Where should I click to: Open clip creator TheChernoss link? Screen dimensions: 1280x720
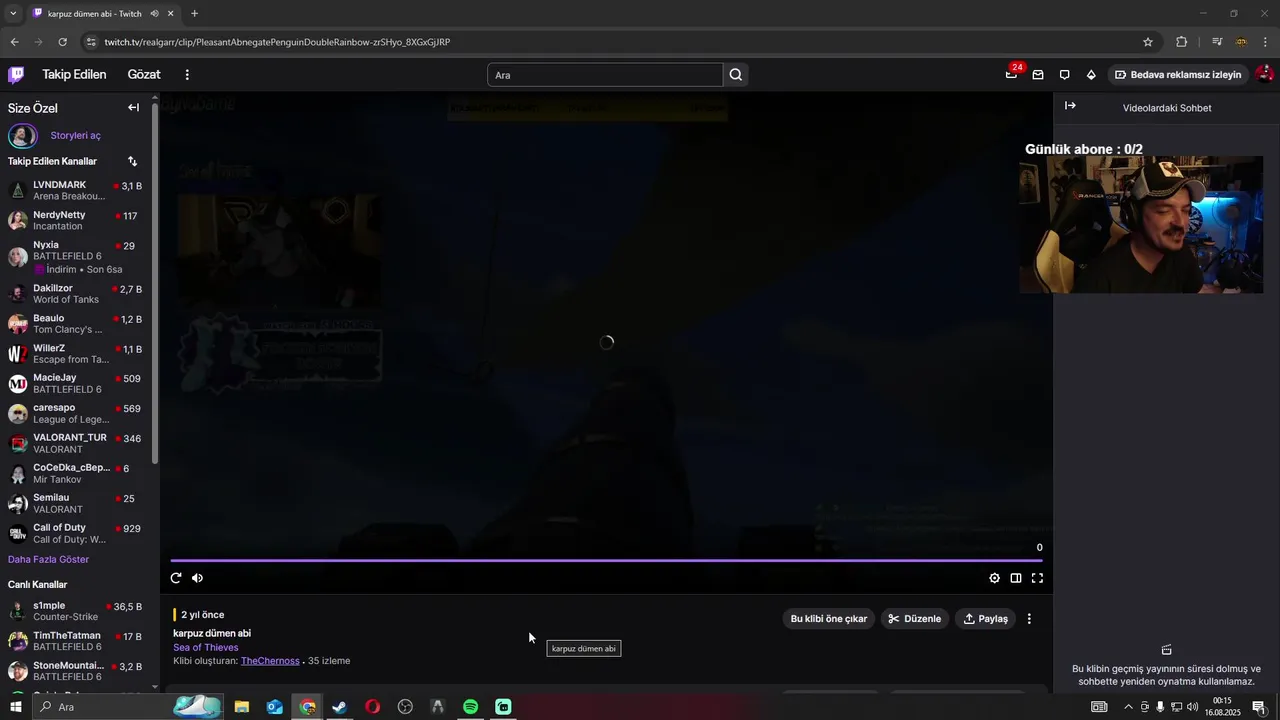270,661
